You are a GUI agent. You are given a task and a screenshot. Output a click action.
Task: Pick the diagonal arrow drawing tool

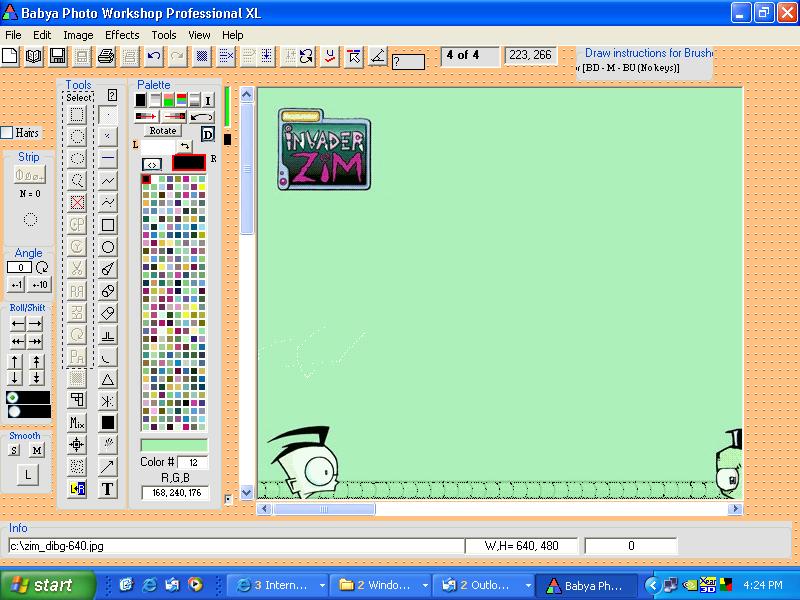tap(108, 466)
